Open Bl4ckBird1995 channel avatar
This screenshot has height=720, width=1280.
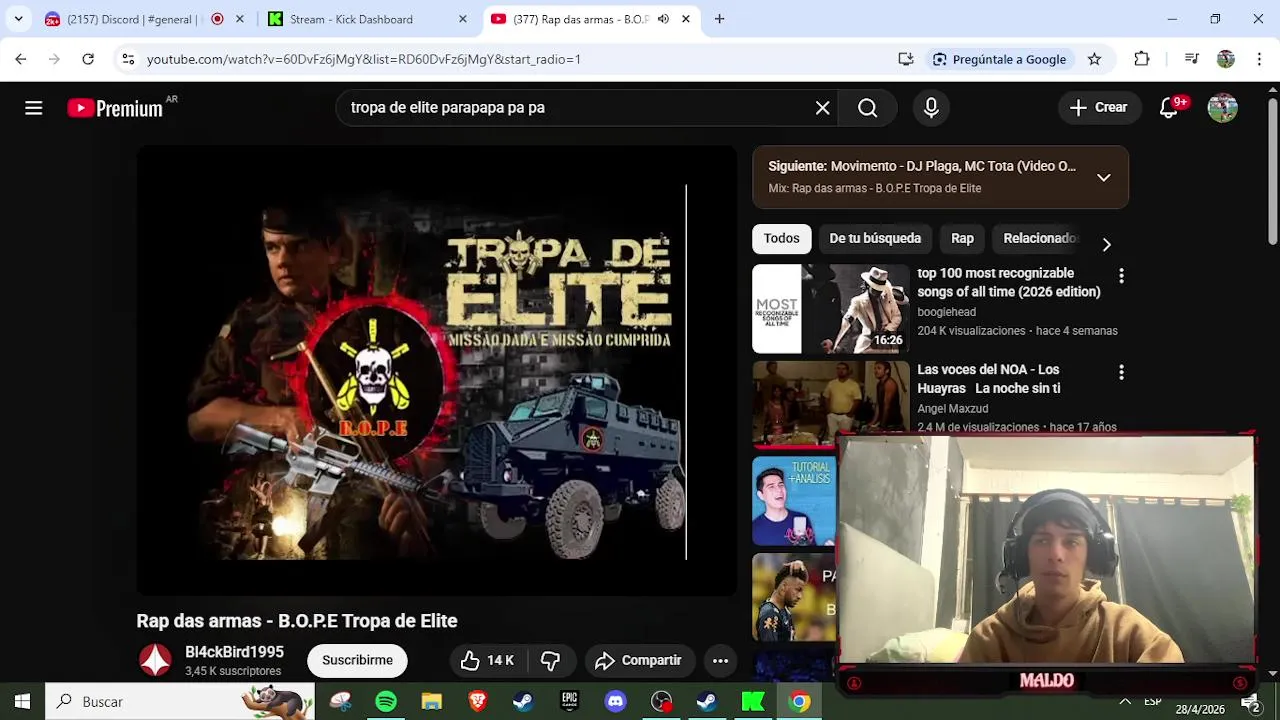[x=155, y=660]
